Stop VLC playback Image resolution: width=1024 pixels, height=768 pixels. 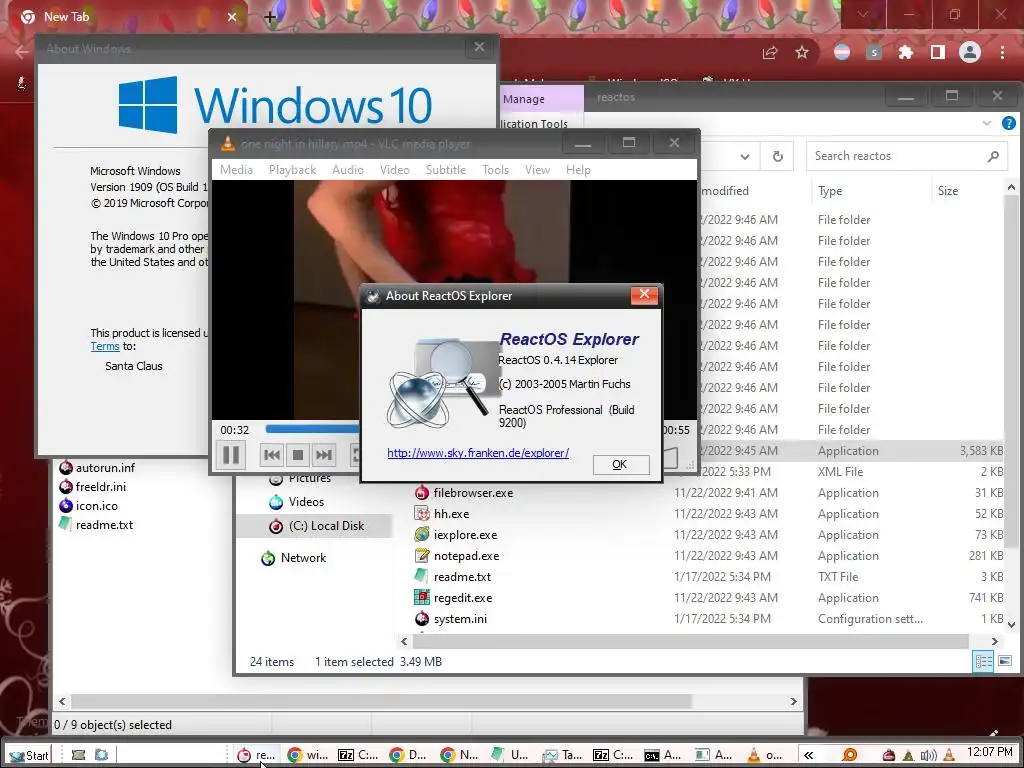pyautogui.click(x=298, y=455)
